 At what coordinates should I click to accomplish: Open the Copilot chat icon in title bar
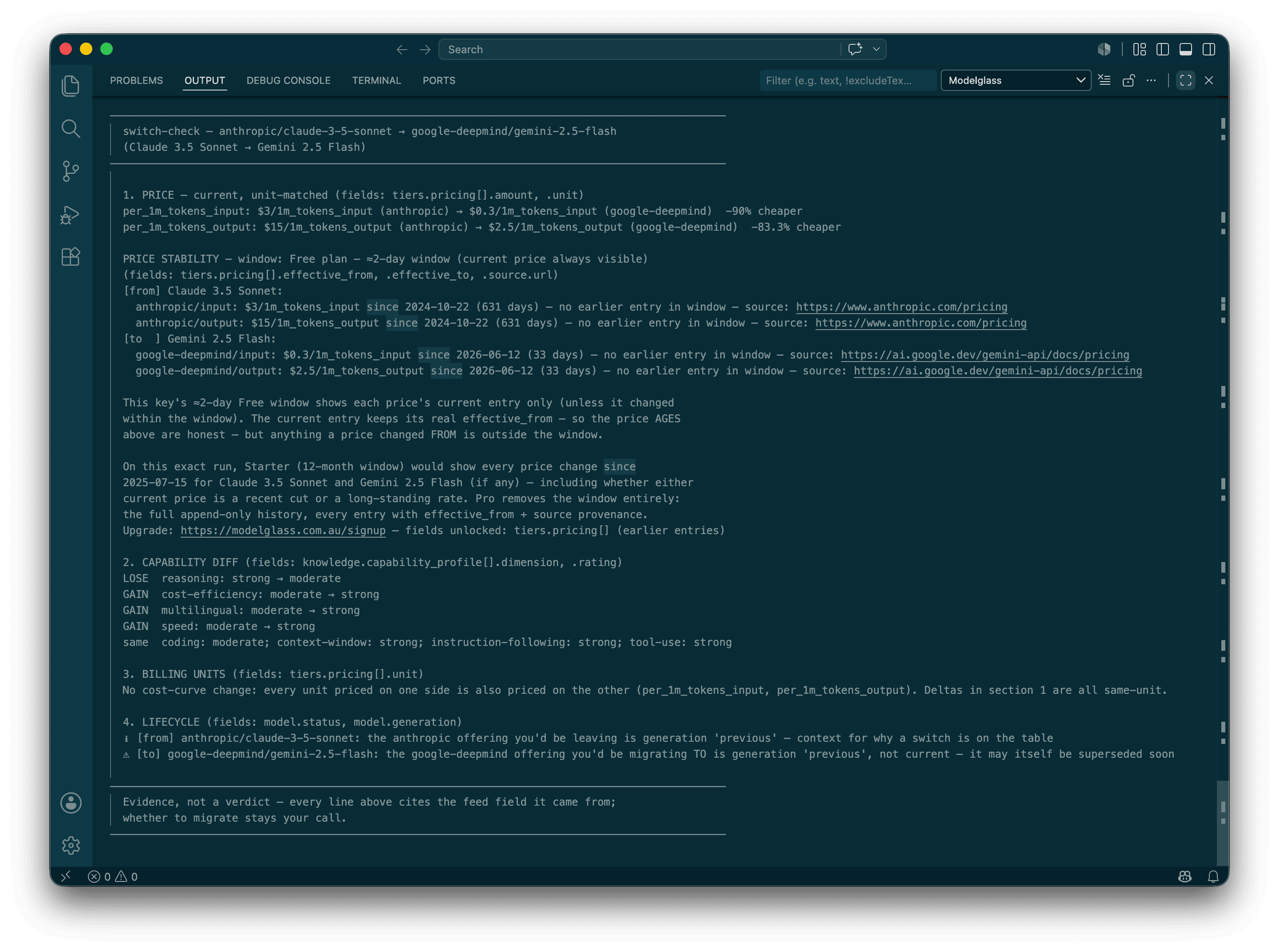point(855,50)
